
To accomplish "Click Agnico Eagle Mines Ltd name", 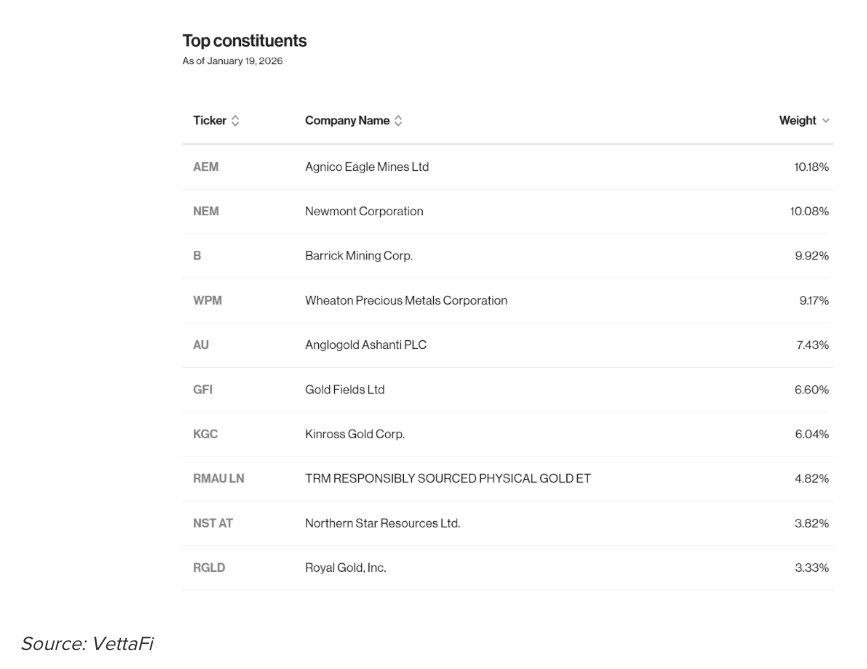I will click(x=367, y=167).
